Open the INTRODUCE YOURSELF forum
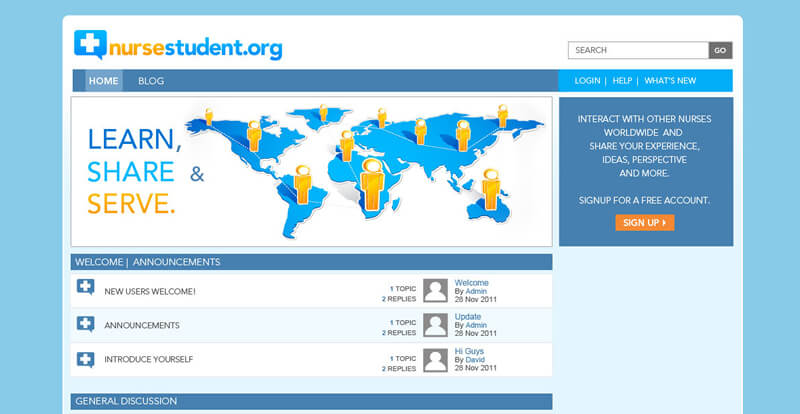 coord(149,359)
